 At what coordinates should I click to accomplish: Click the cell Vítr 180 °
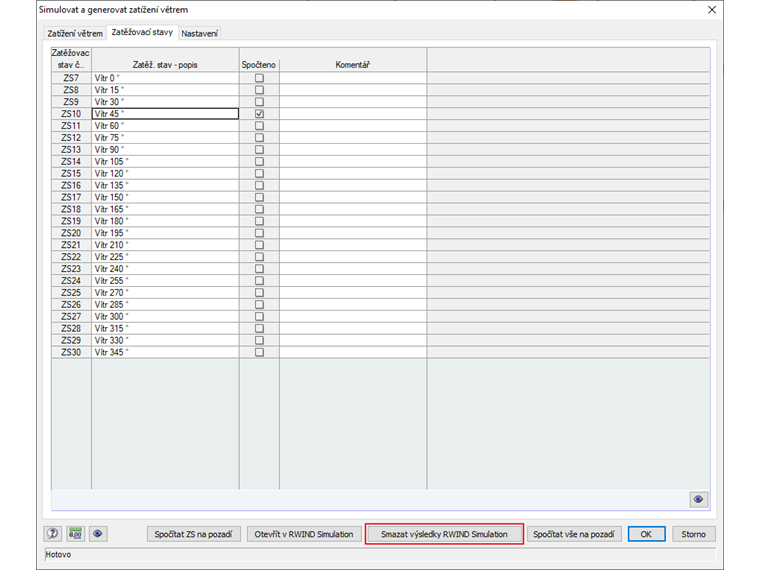pos(165,221)
